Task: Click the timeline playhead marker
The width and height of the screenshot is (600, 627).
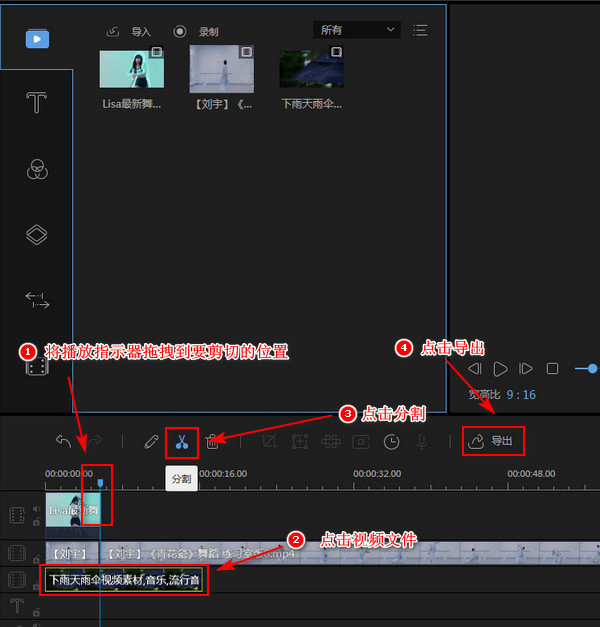Action: tap(100, 483)
